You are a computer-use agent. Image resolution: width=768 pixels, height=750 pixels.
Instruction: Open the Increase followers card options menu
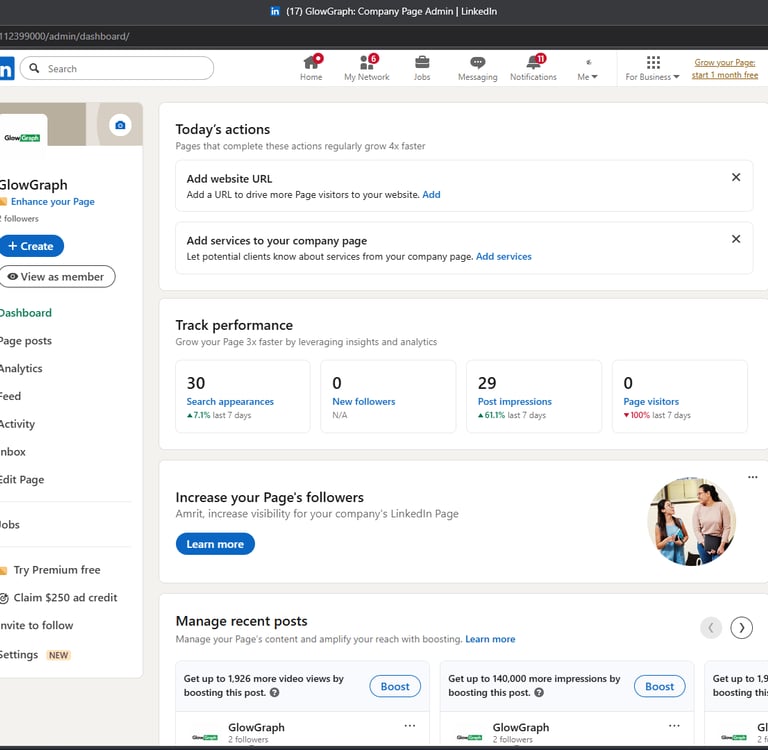(752, 477)
